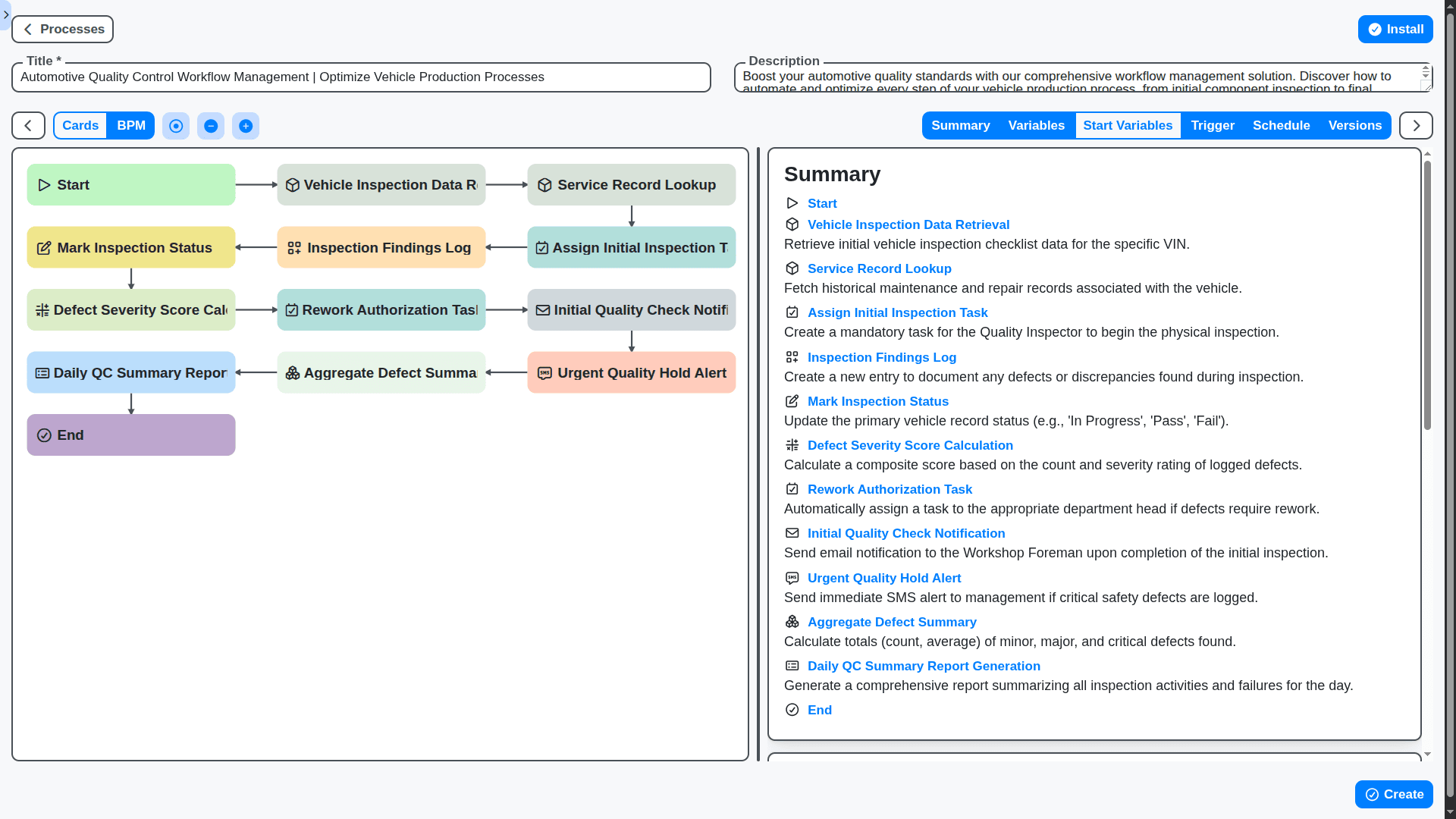Switch the view toggle to Cards

click(x=80, y=125)
